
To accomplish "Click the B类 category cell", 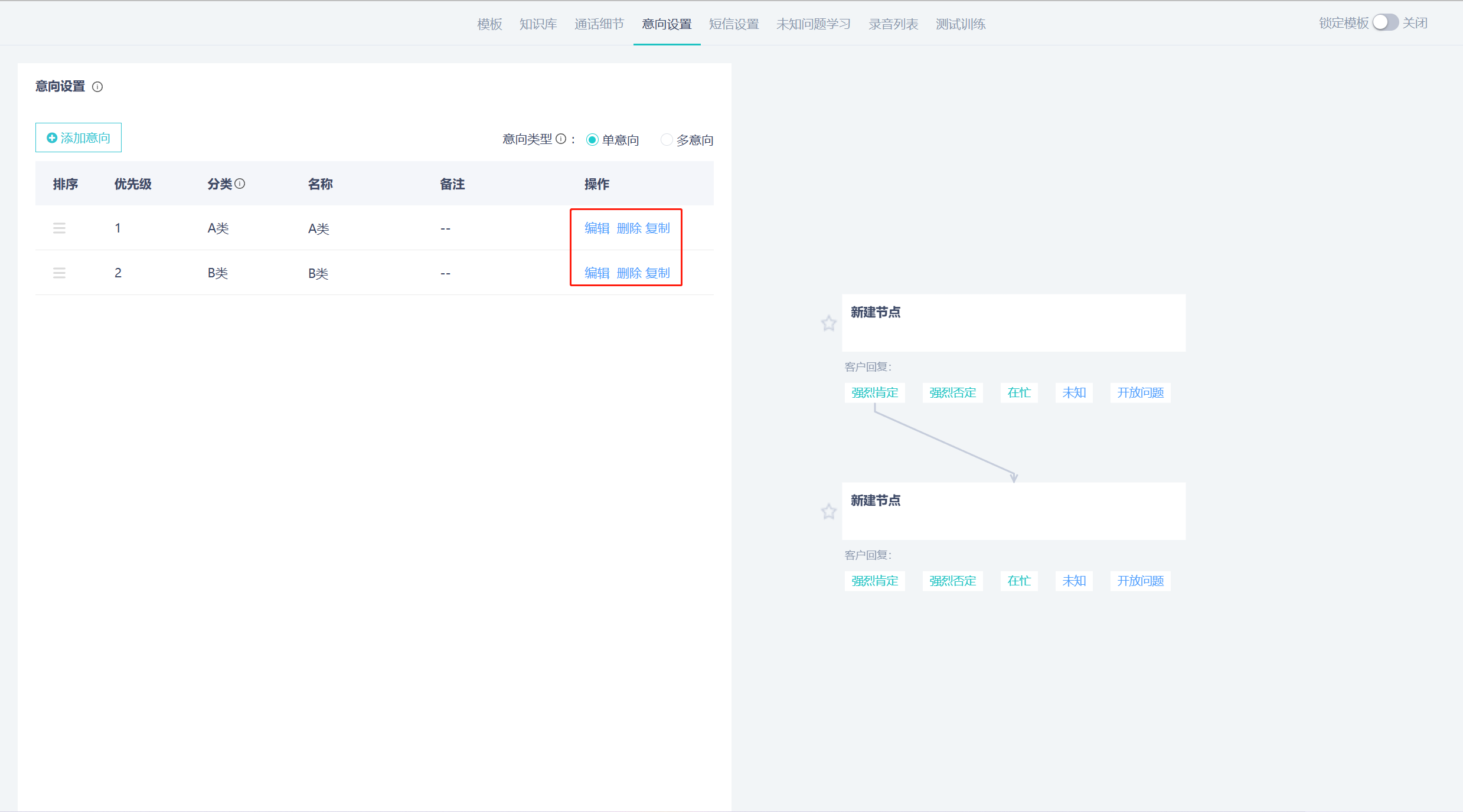I will 218,273.
